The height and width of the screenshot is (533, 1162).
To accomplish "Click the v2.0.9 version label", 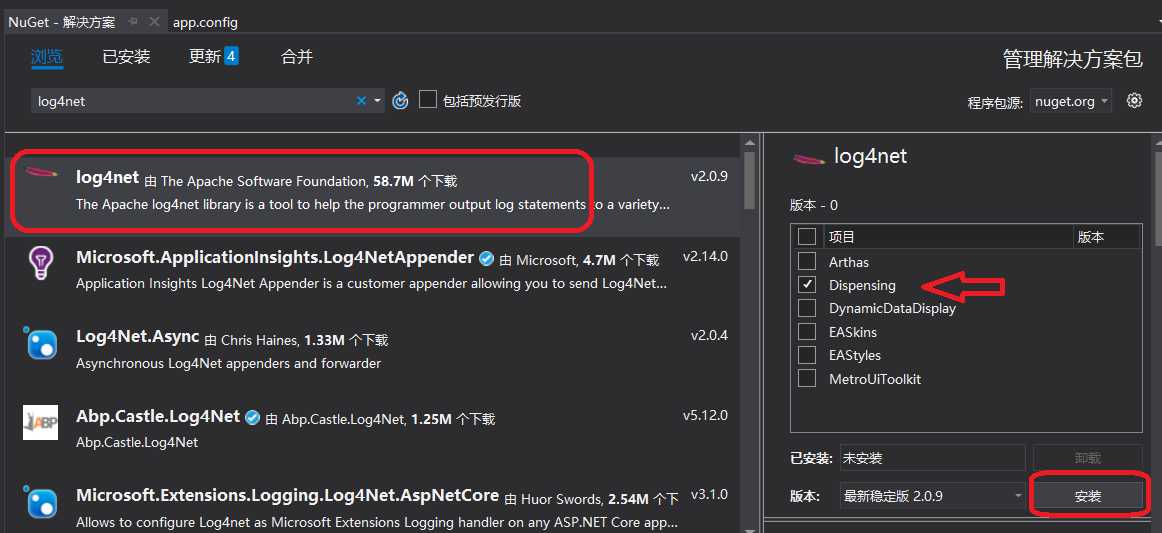I will [709, 176].
